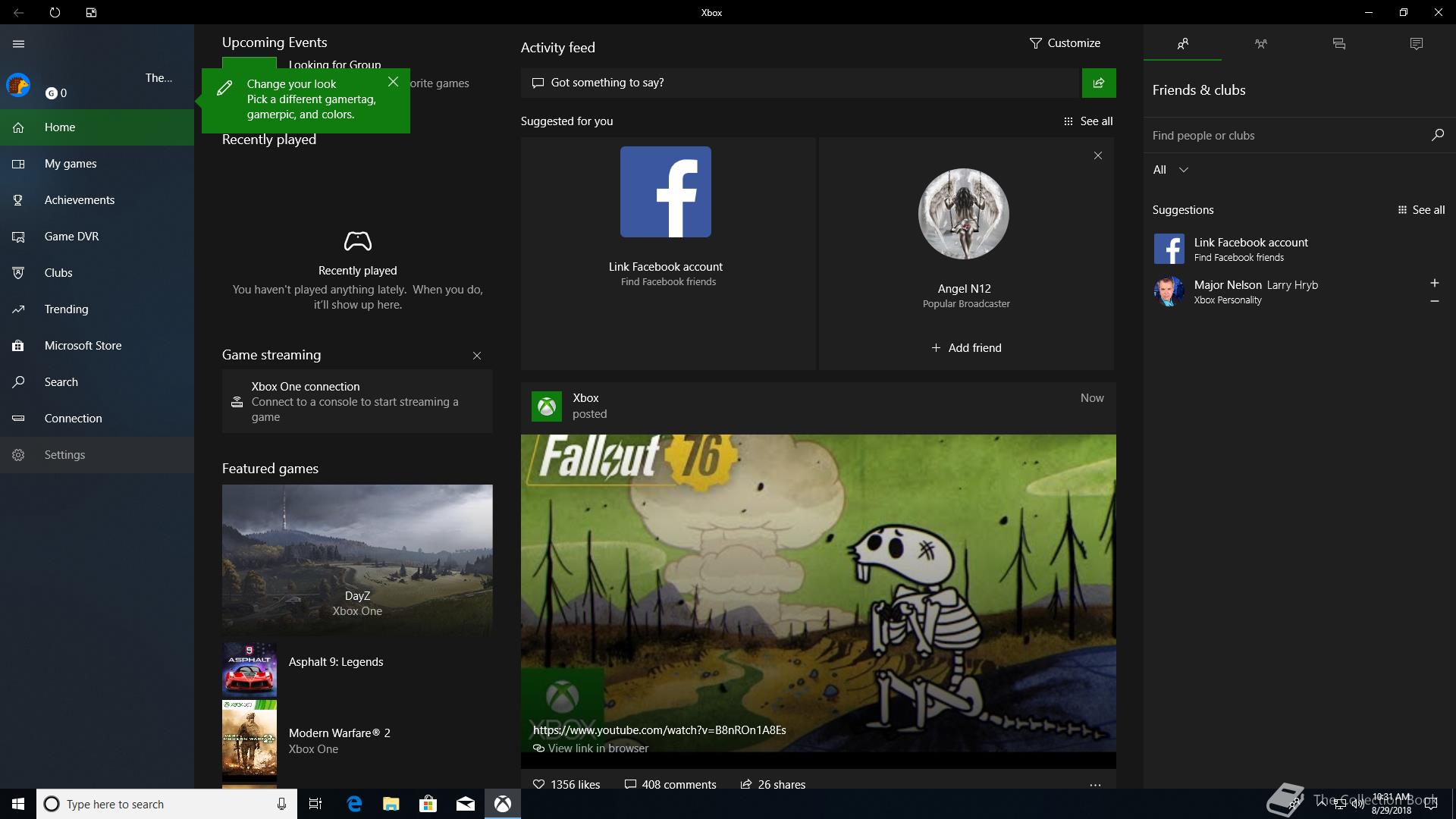
Task: Dismiss the Change your look tip
Action: point(393,82)
